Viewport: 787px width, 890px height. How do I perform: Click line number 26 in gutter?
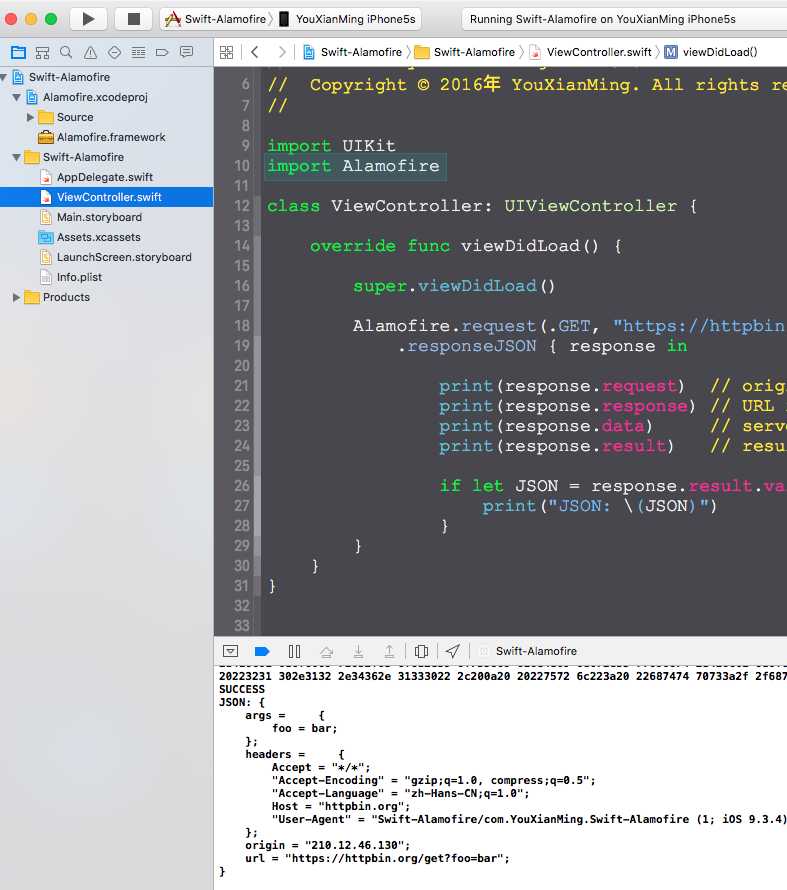click(242, 486)
